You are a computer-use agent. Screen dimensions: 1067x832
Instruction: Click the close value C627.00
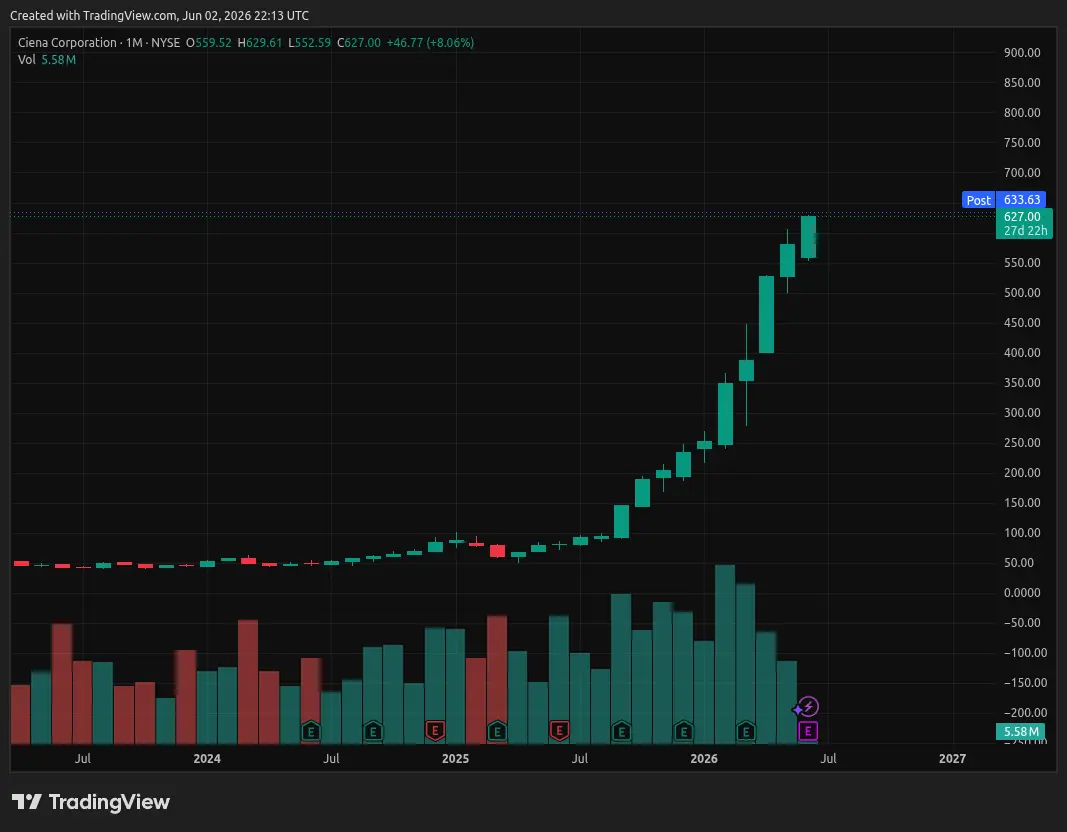click(x=359, y=42)
